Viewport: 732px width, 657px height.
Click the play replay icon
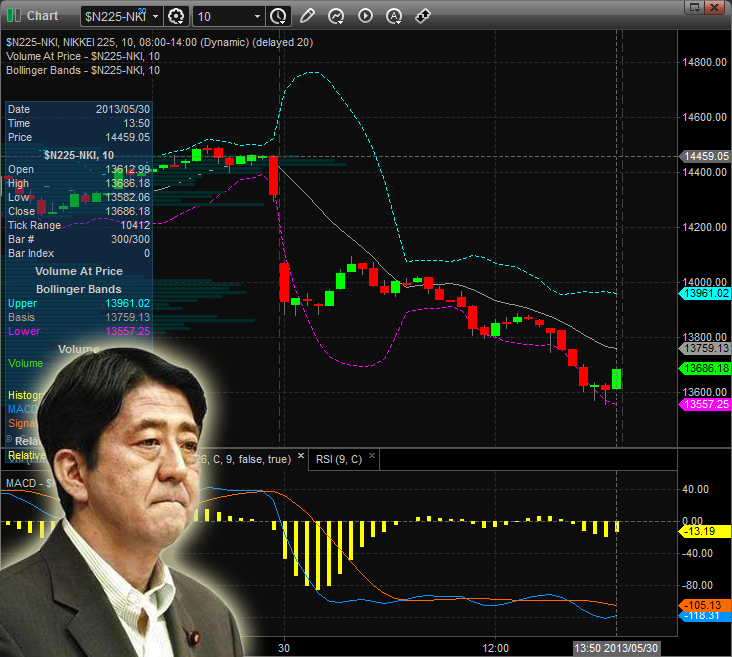(365, 16)
